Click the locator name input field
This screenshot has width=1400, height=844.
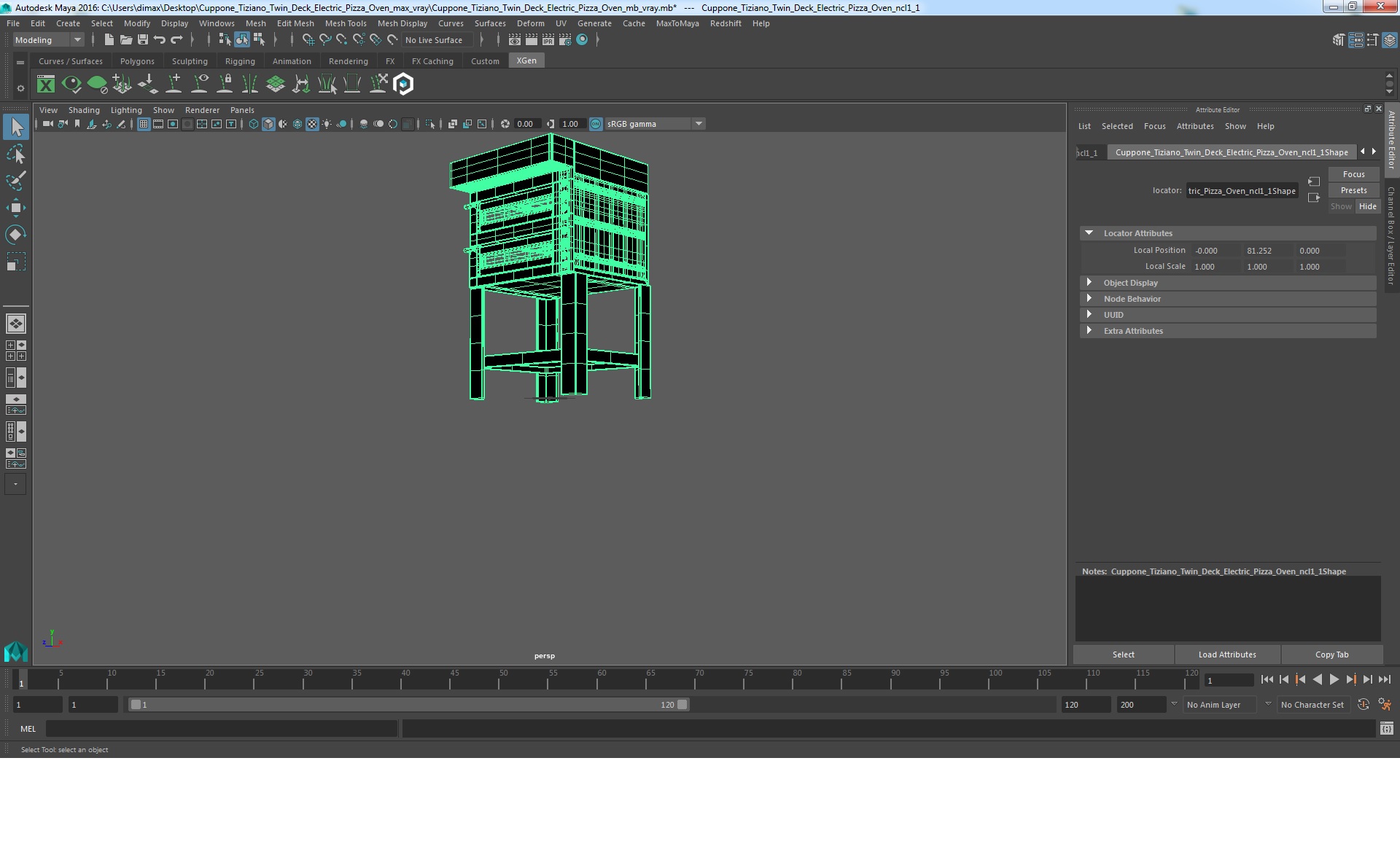pos(1242,191)
